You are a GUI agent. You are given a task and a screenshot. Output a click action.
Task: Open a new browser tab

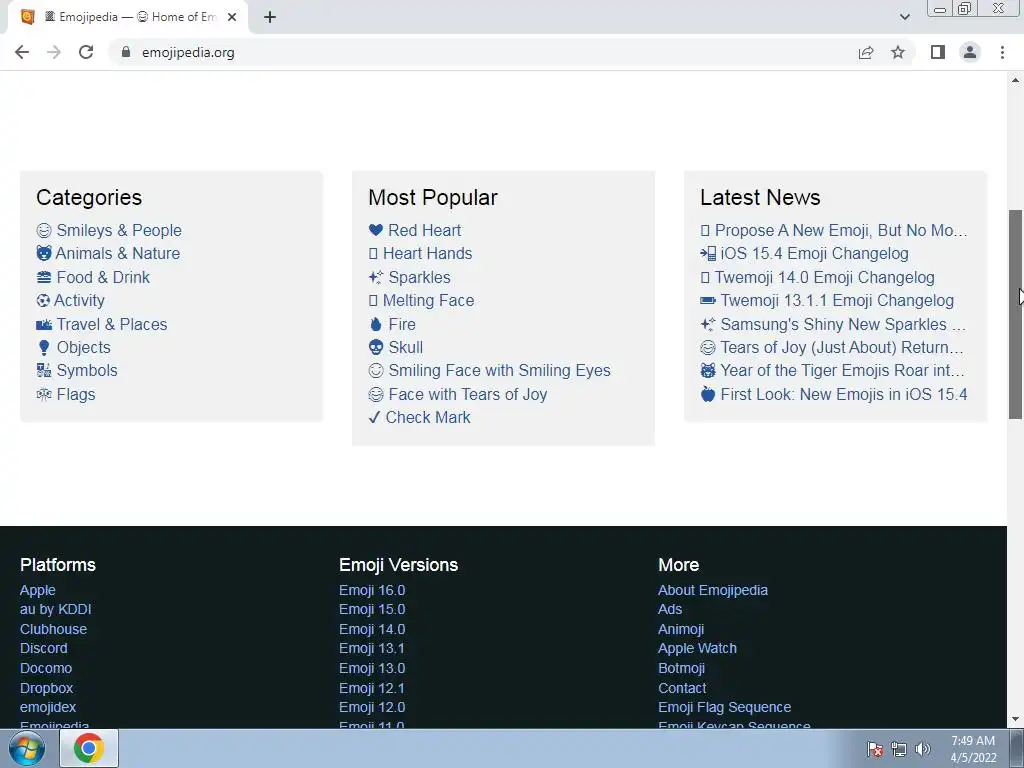click(x=270, y=17)
